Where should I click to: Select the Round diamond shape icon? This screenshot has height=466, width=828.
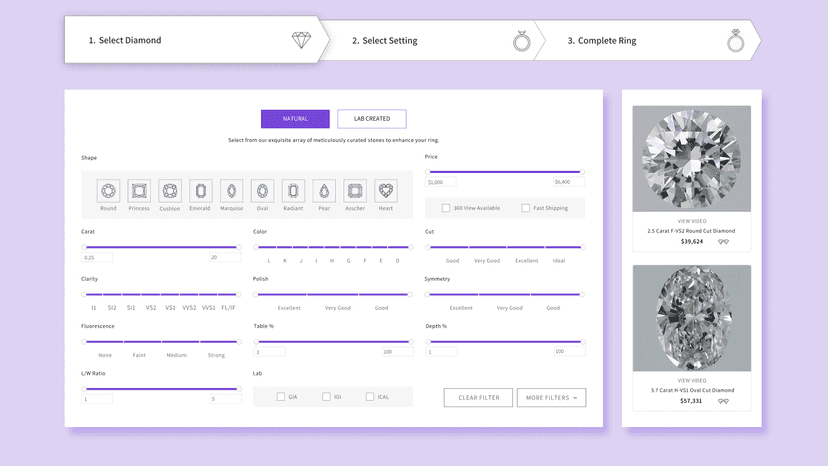[108, 191]
